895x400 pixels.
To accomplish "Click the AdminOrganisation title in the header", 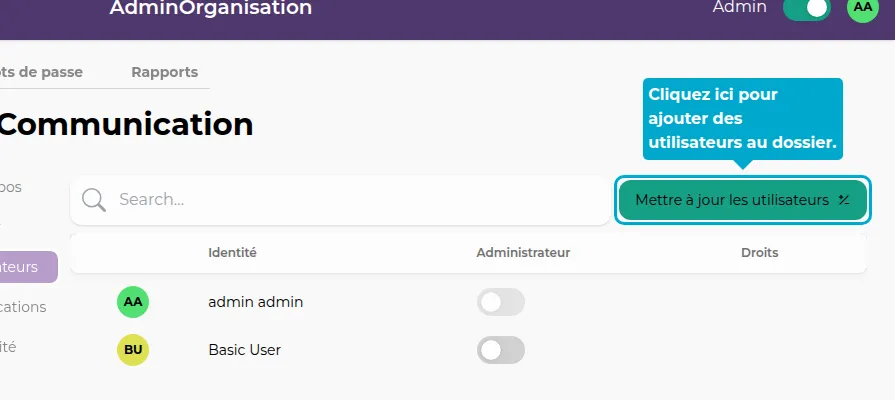I will tap(211, 8).
